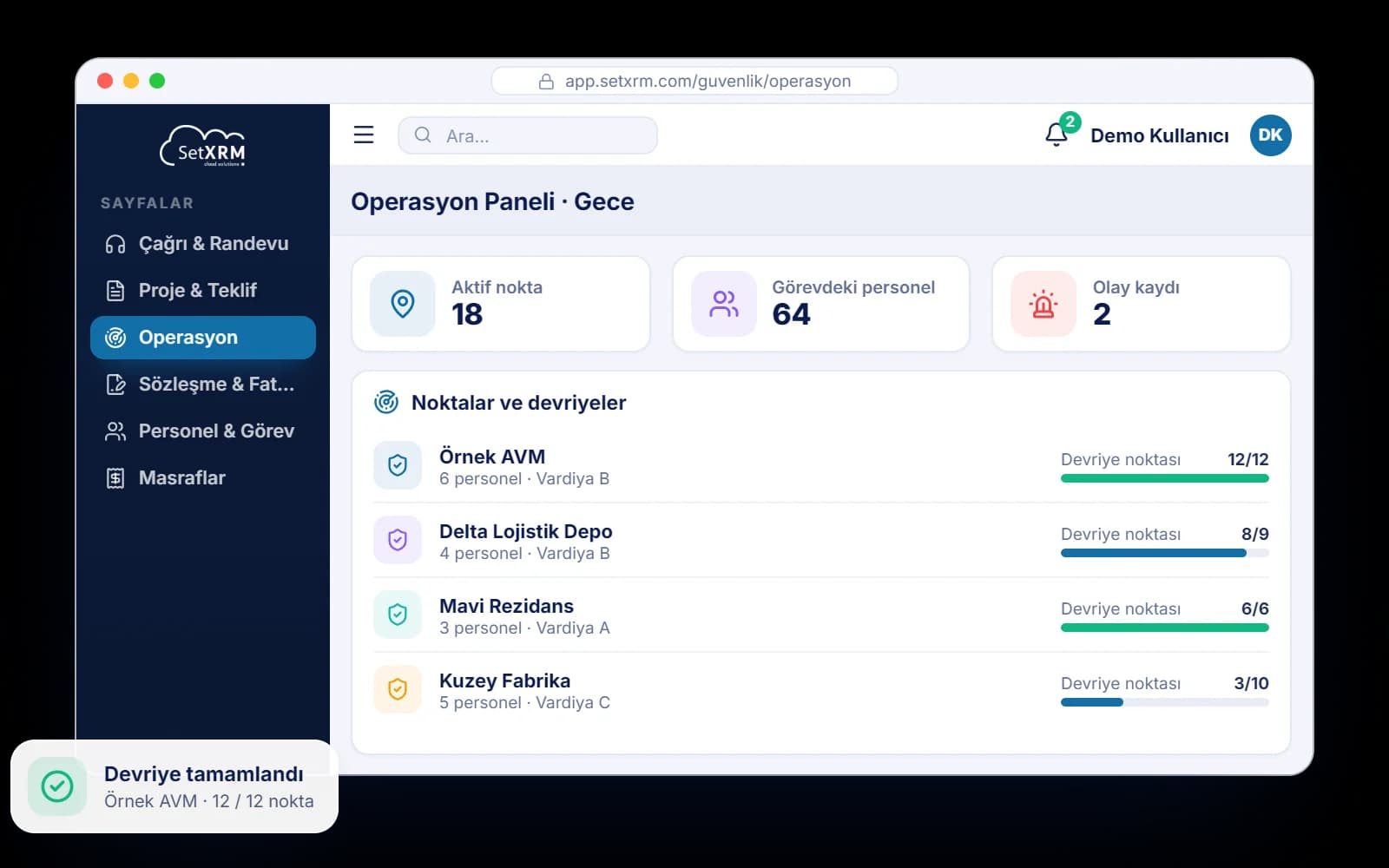Open Çağrı & Randevu page

(203, 244)
